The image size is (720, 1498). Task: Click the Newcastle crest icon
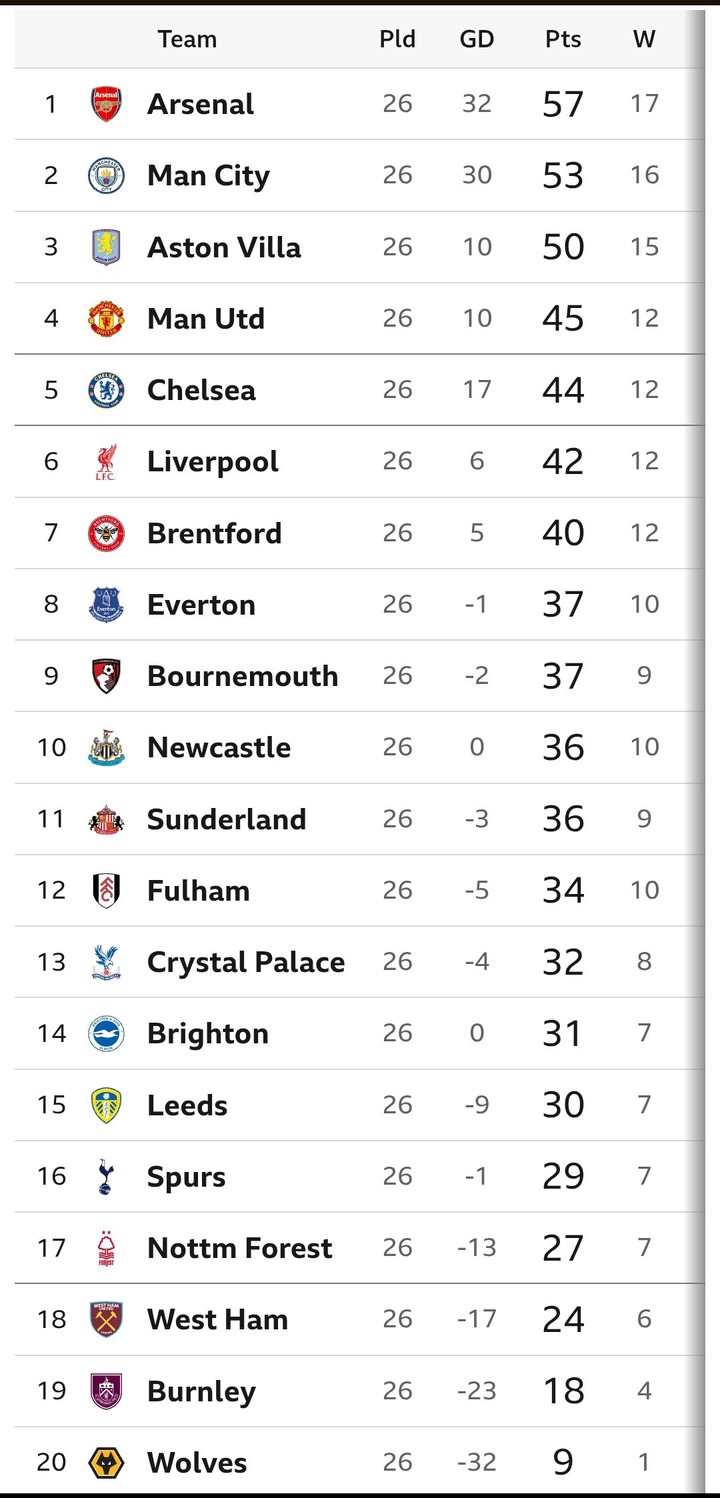(106, 748)
